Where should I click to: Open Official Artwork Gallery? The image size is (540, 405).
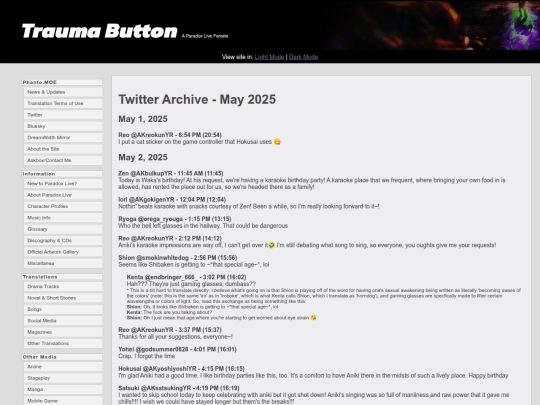point(63,252)
